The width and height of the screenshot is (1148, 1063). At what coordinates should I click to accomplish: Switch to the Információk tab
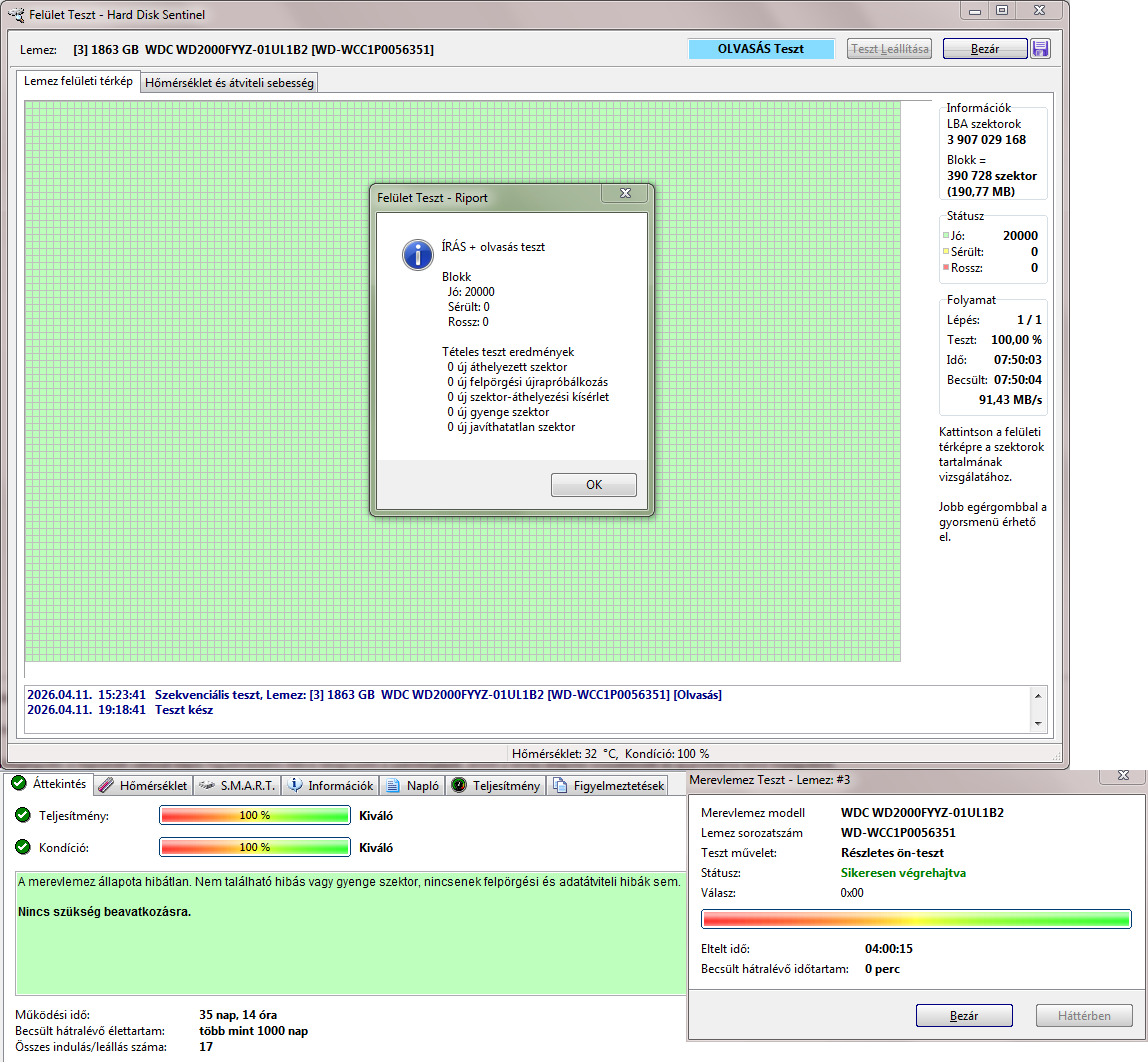point(330,786)
